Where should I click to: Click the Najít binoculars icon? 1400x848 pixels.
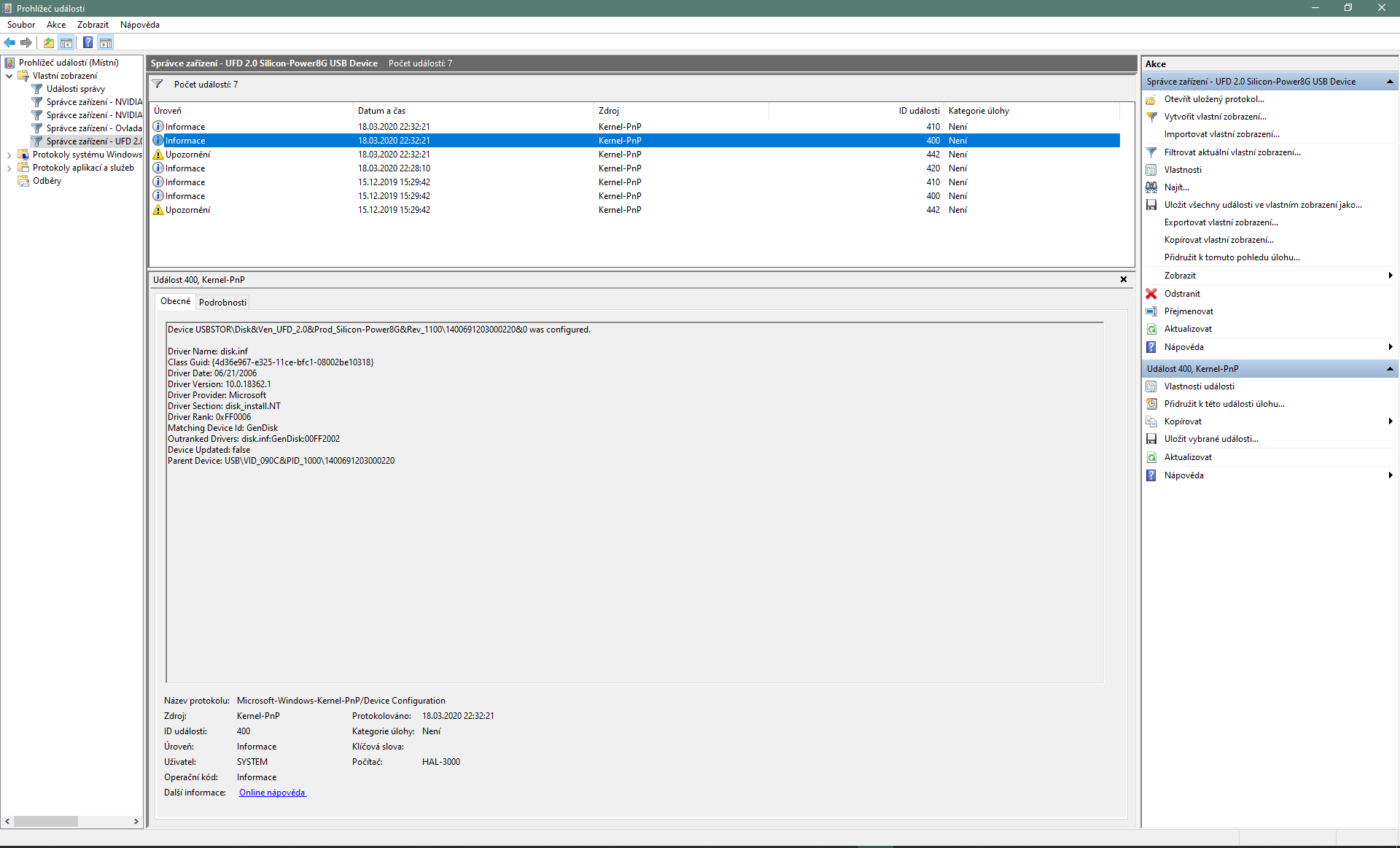pyautogui.click(x=1151, y=187)
